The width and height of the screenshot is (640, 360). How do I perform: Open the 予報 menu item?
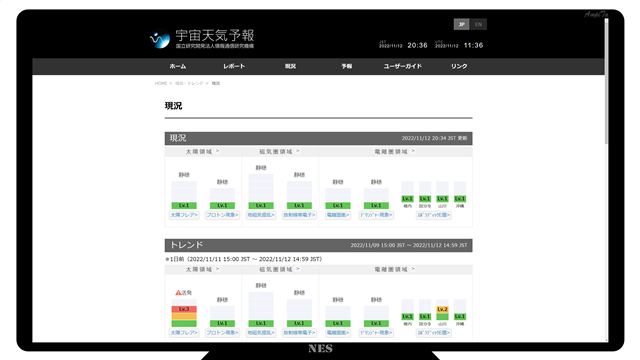pyautogui.click(x=347, y=66)
